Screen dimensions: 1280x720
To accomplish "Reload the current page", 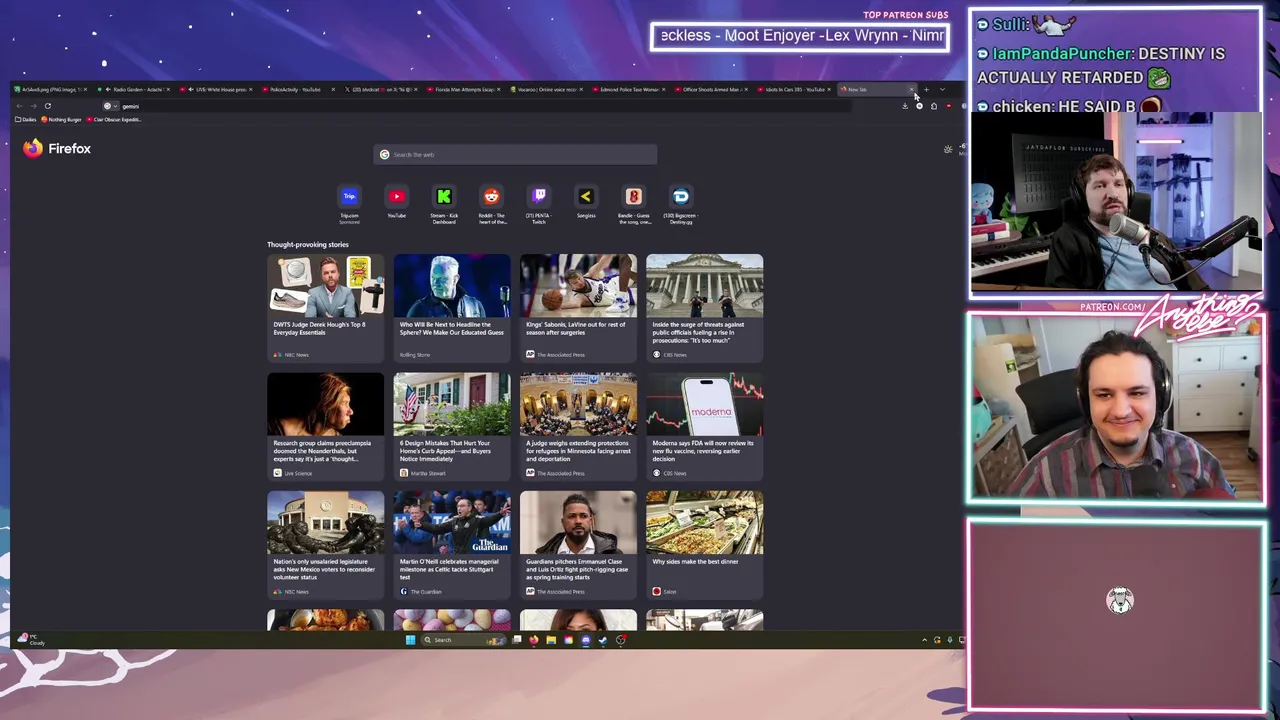I will pyautogui.click(x=47, y=106).
